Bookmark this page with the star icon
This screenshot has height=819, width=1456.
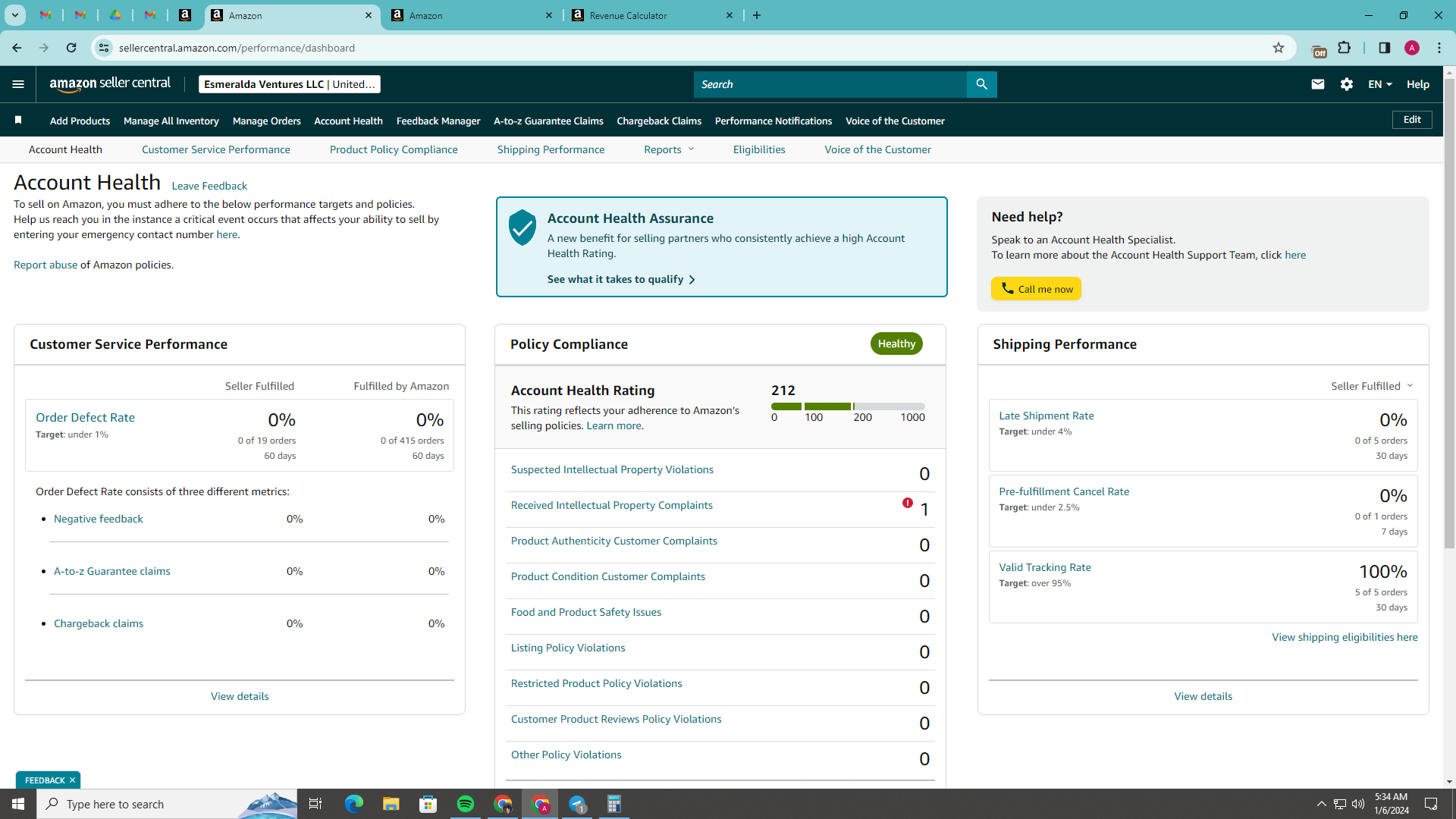(1279, 48)
